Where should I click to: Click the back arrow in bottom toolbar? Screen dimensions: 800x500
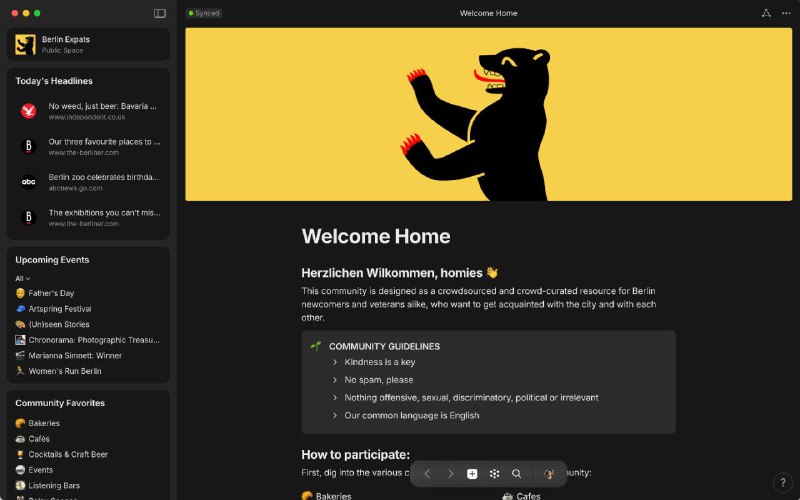[x=427, y=474]
